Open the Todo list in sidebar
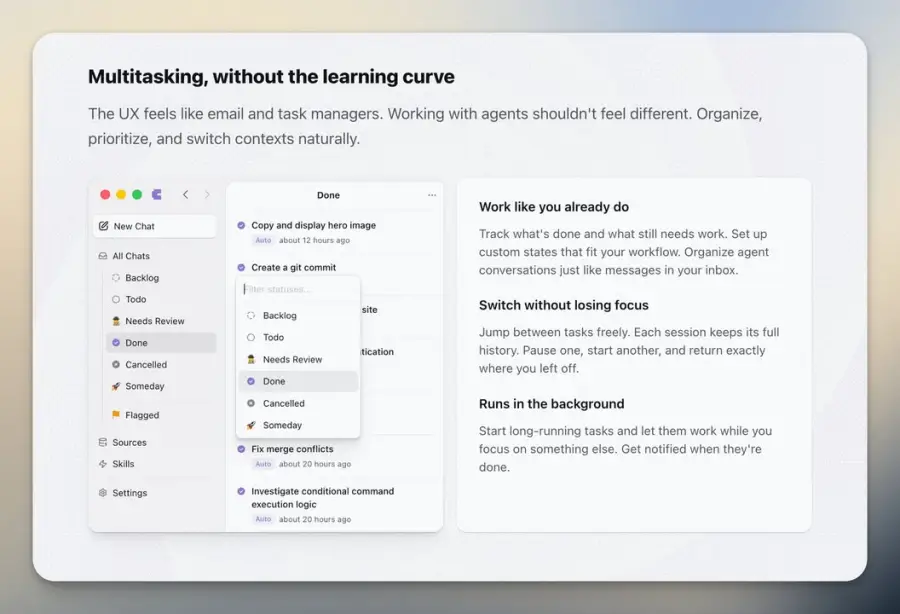The height and width of the screenshot is (614, 900). [x=161, y=300]
